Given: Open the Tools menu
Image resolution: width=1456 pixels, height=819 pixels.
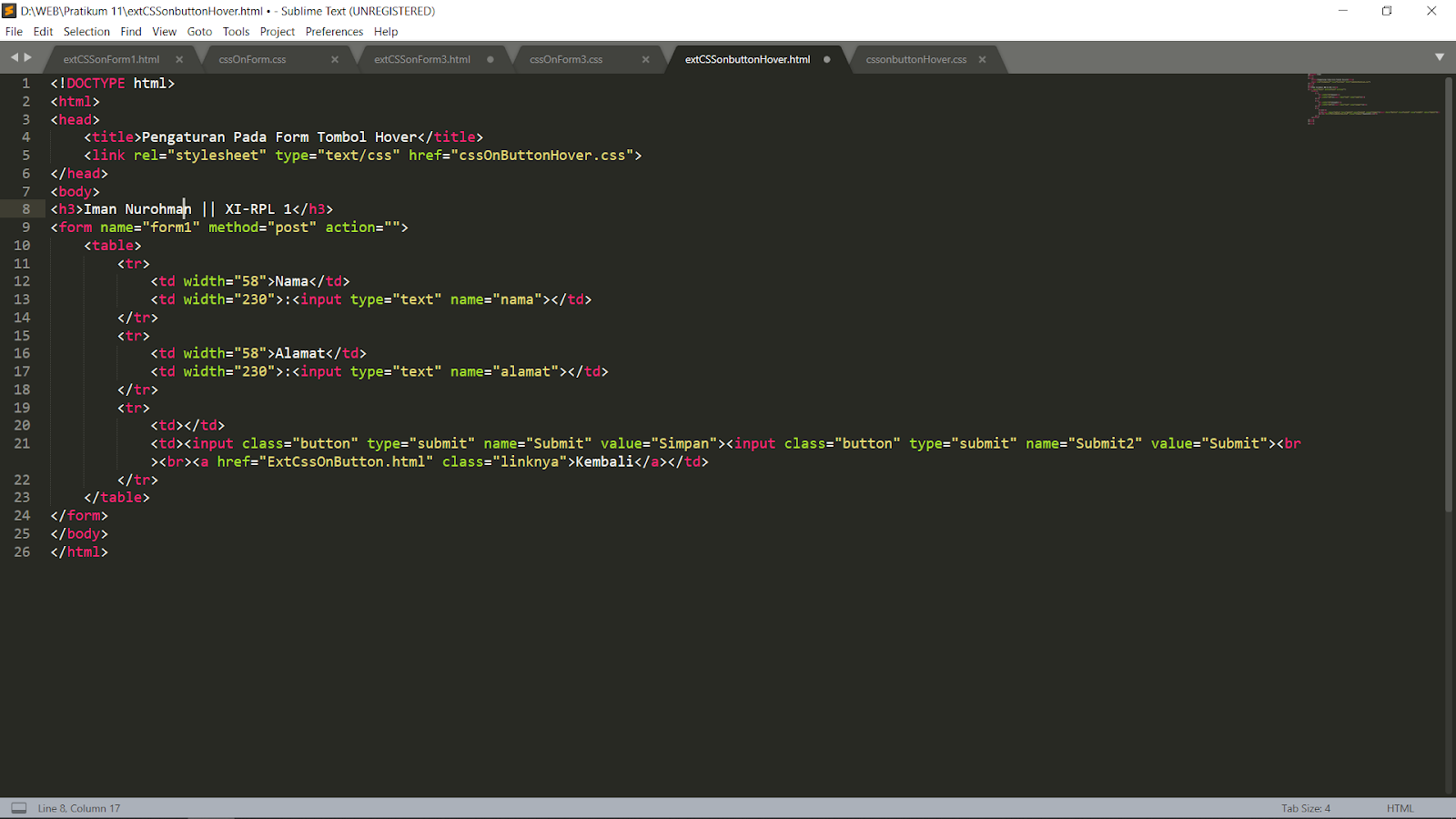Looking at the screenshot, I should [x=236, y=31].
